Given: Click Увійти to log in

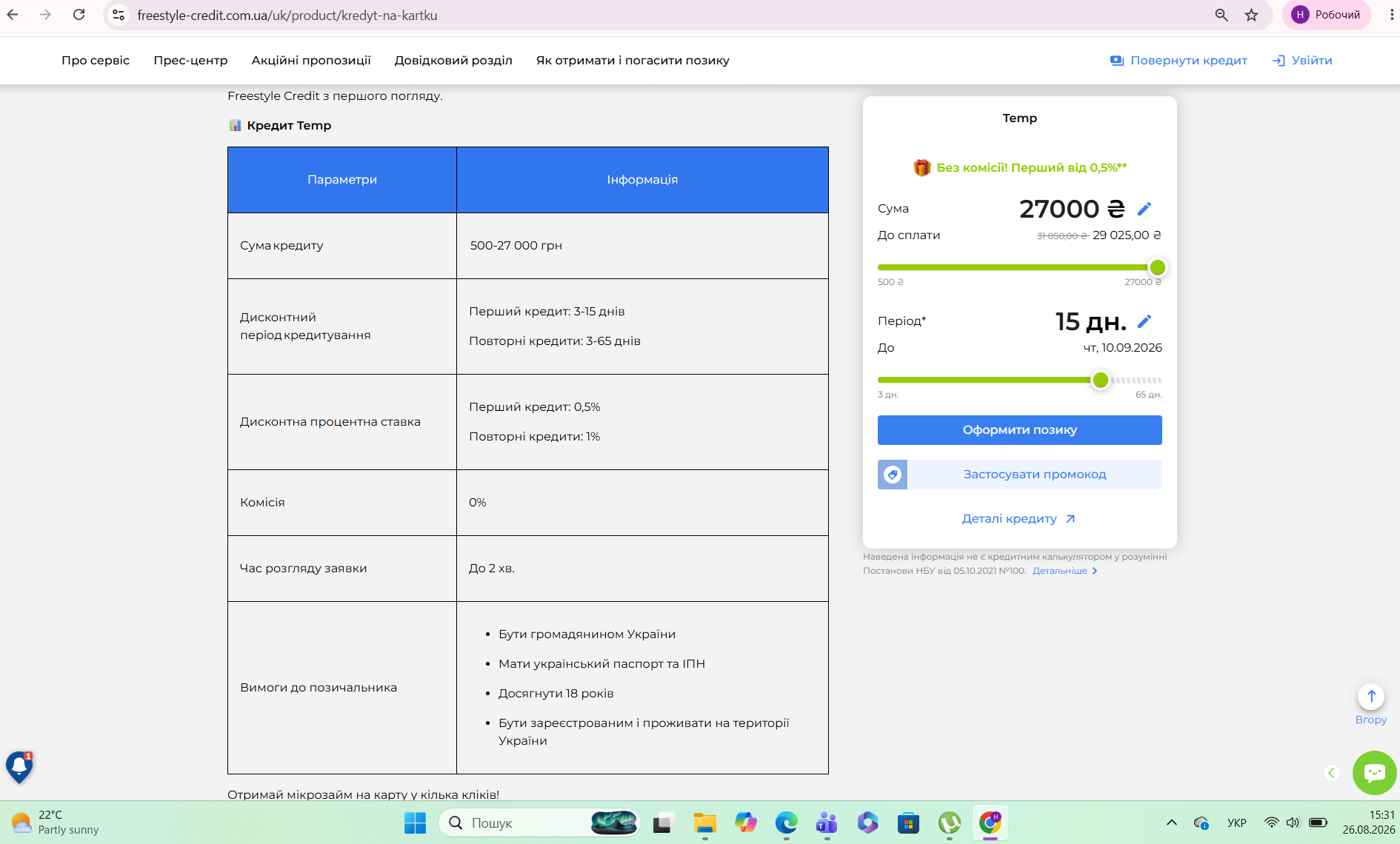Looking at the screenshot, I should 1302,61.
